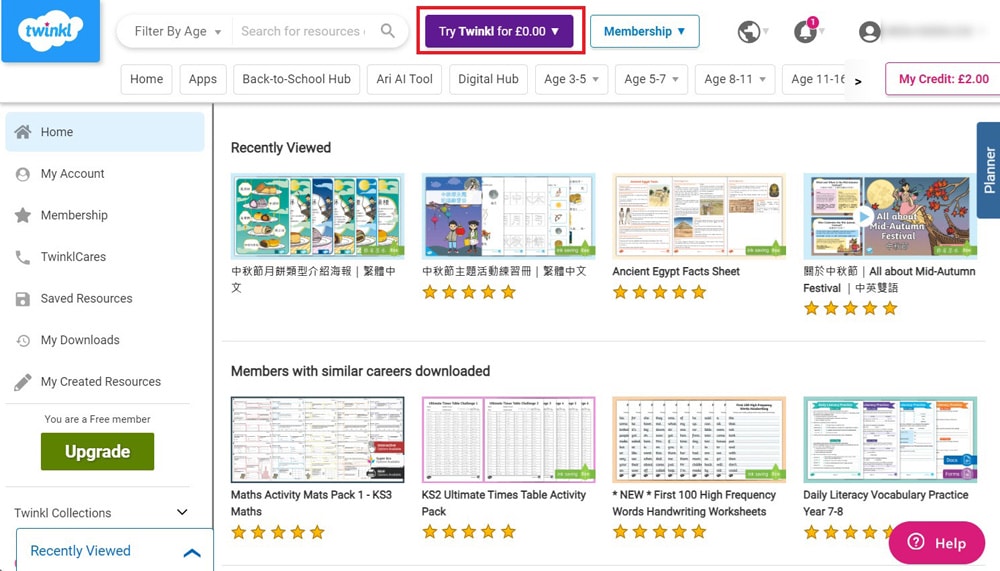Click the Membership star icon

click(x=23, y=215)
